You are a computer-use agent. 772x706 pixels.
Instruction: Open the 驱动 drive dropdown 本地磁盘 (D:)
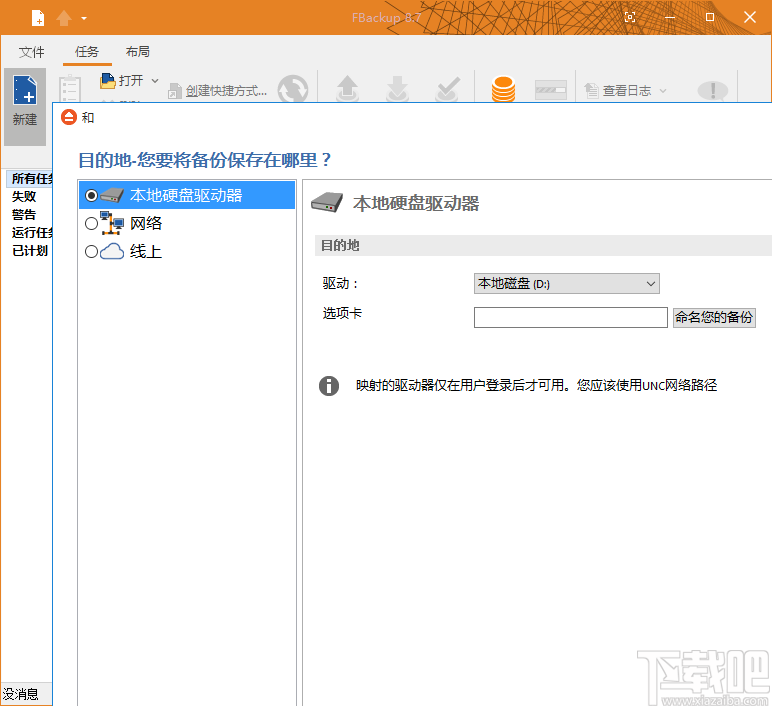[567, 284]
